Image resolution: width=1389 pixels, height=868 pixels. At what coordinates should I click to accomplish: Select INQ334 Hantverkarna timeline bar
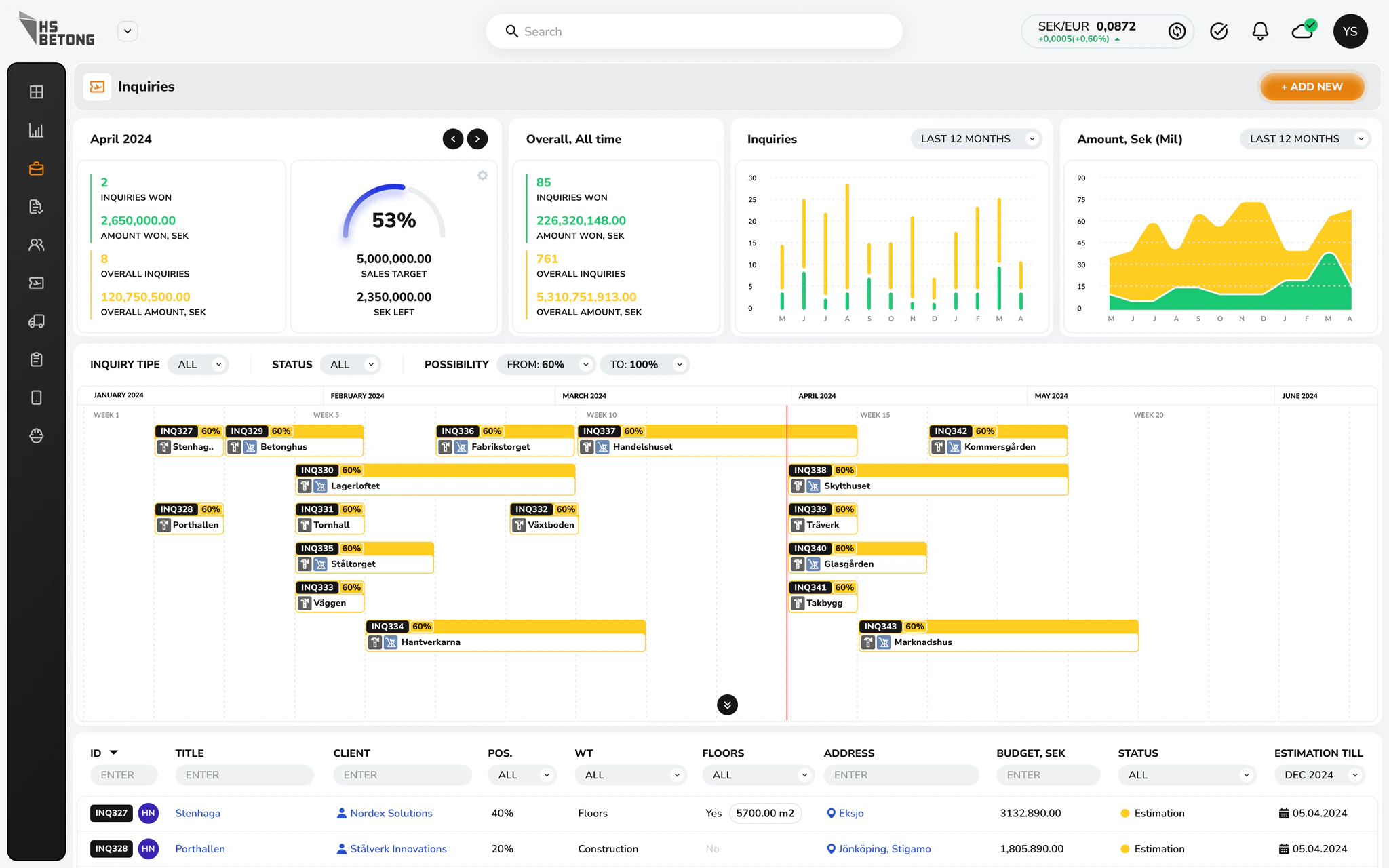[x=505, y=636]
